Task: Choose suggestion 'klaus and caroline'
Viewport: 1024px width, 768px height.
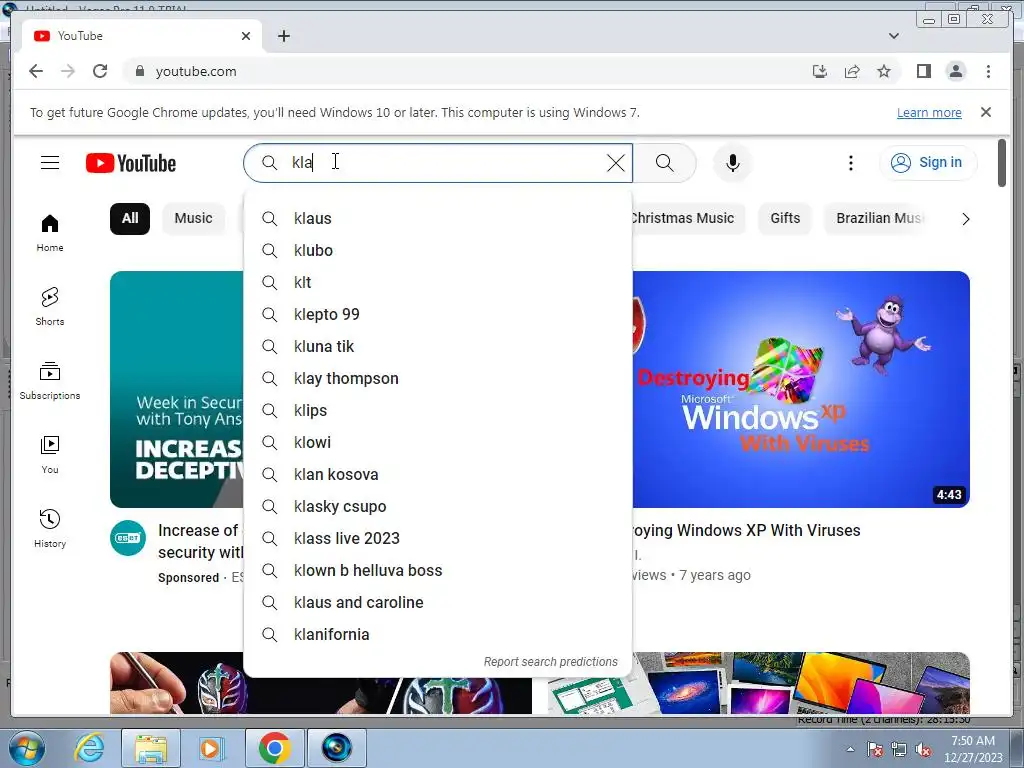Action: coord(438,602)
